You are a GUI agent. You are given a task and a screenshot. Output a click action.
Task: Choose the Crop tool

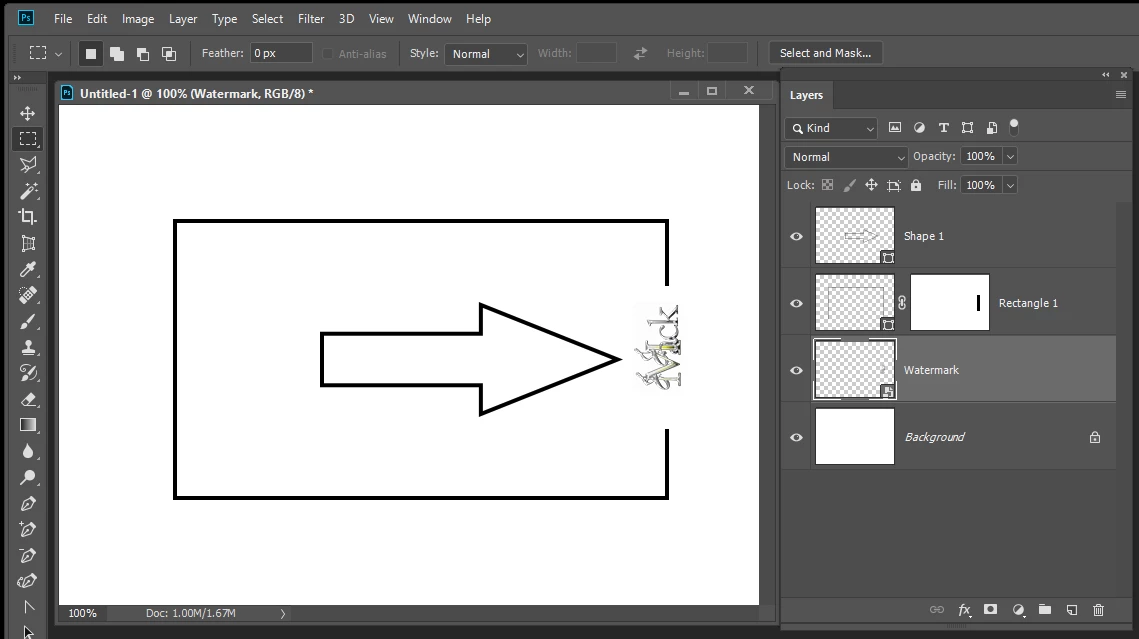(28, 216)
